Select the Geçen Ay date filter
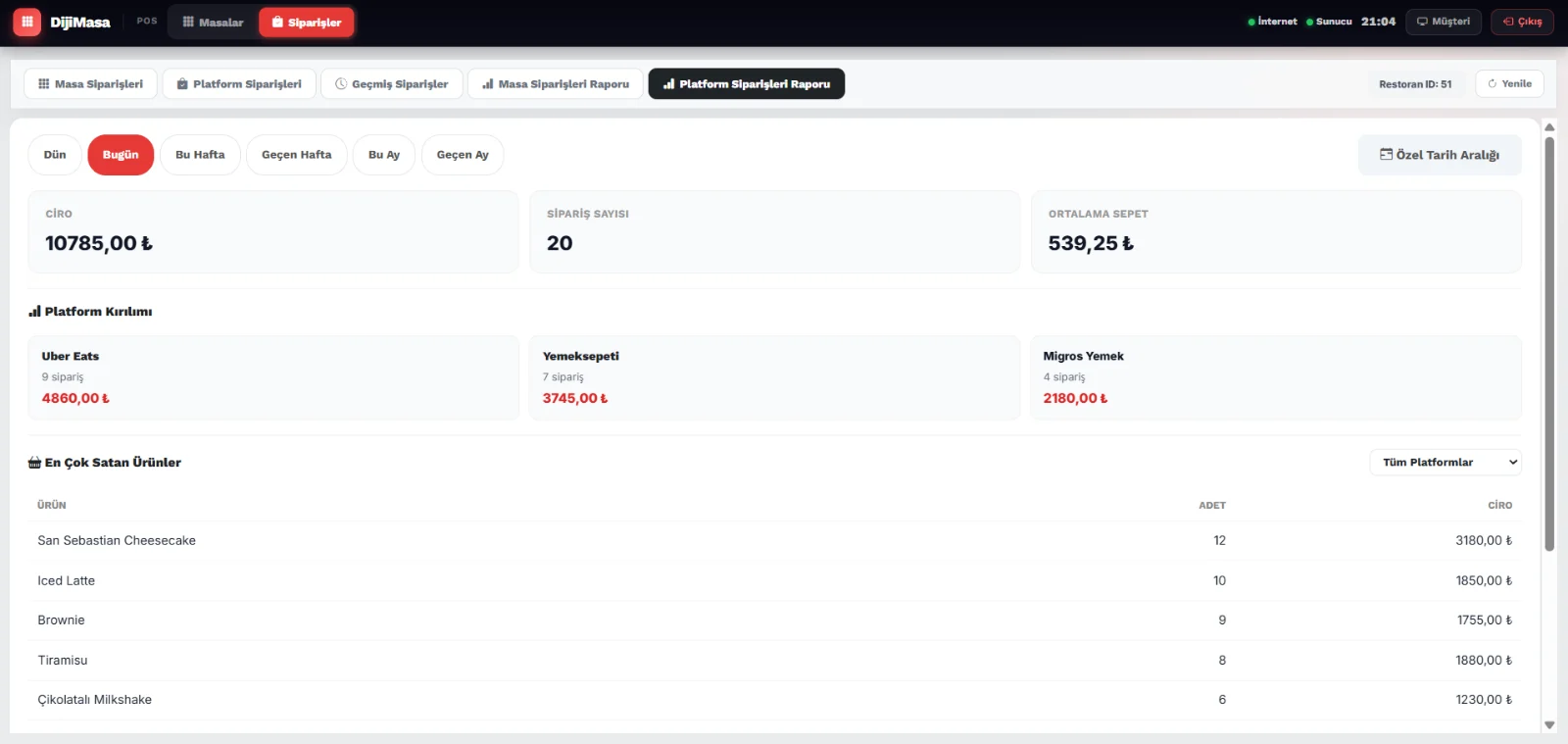Image resolution: width=1568 pixels, height=744 pixels. [x=463, y=155]
